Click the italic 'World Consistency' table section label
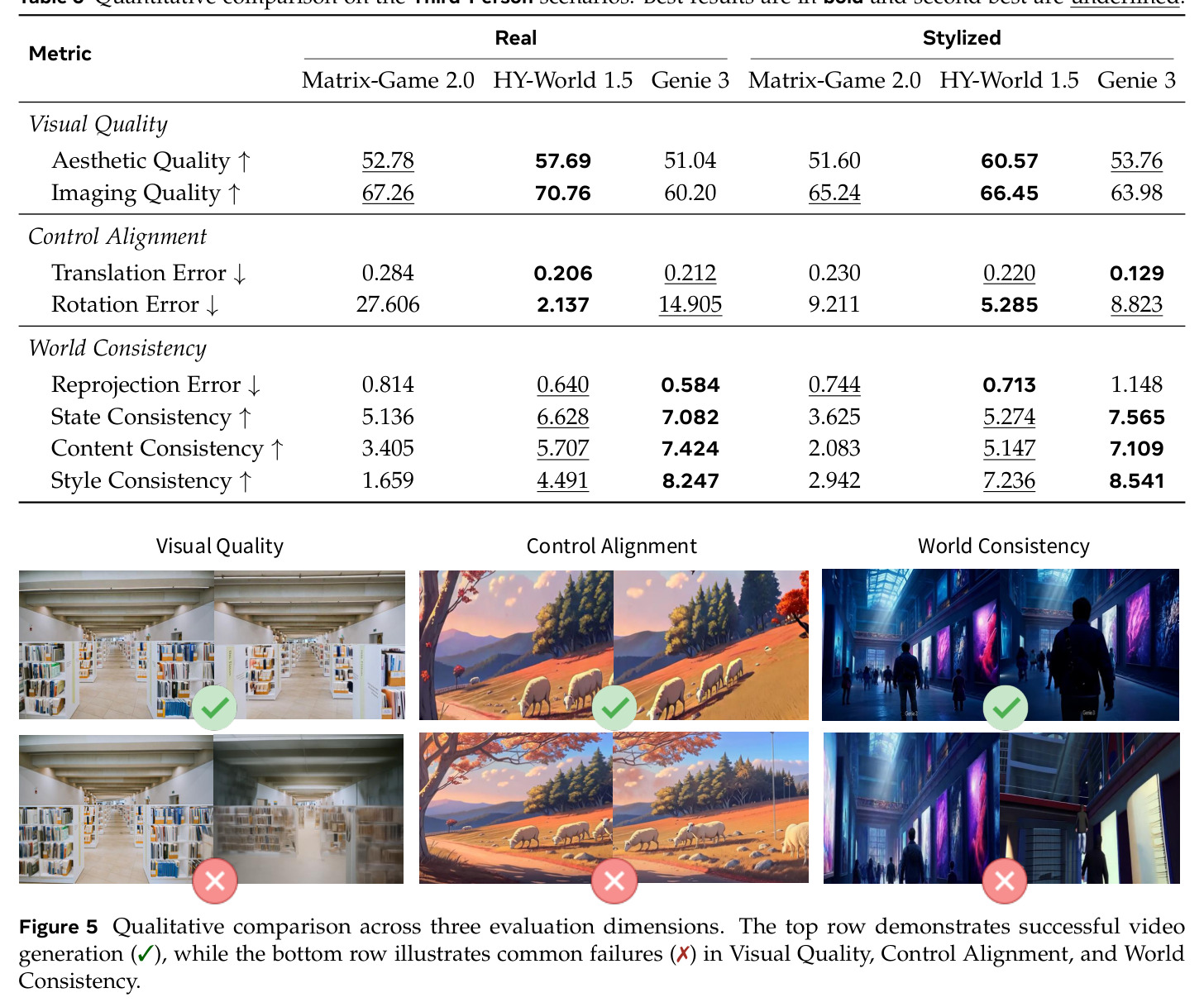This screenshot has width=1204, height=1007. click(117, 348)
